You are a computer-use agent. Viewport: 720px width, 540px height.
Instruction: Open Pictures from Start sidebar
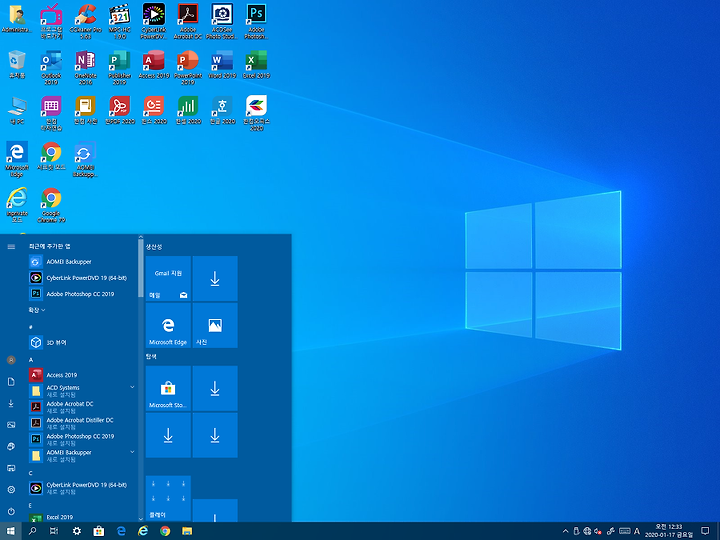[11, 425]
